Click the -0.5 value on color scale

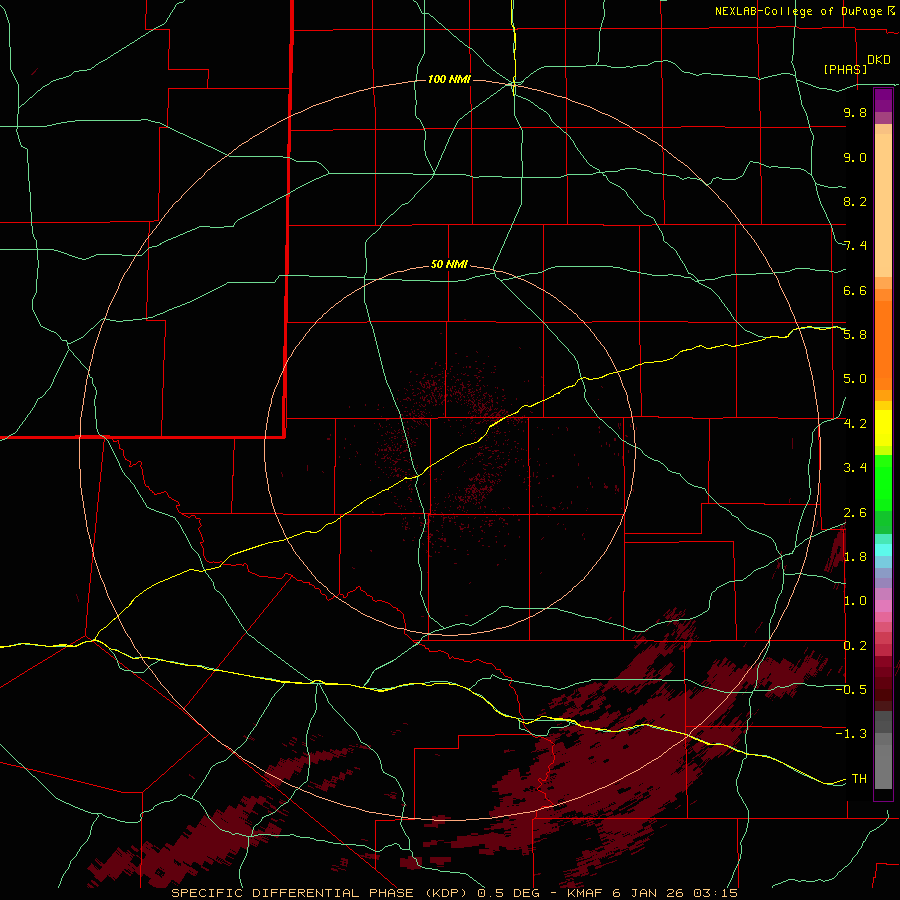click(851, 690)
